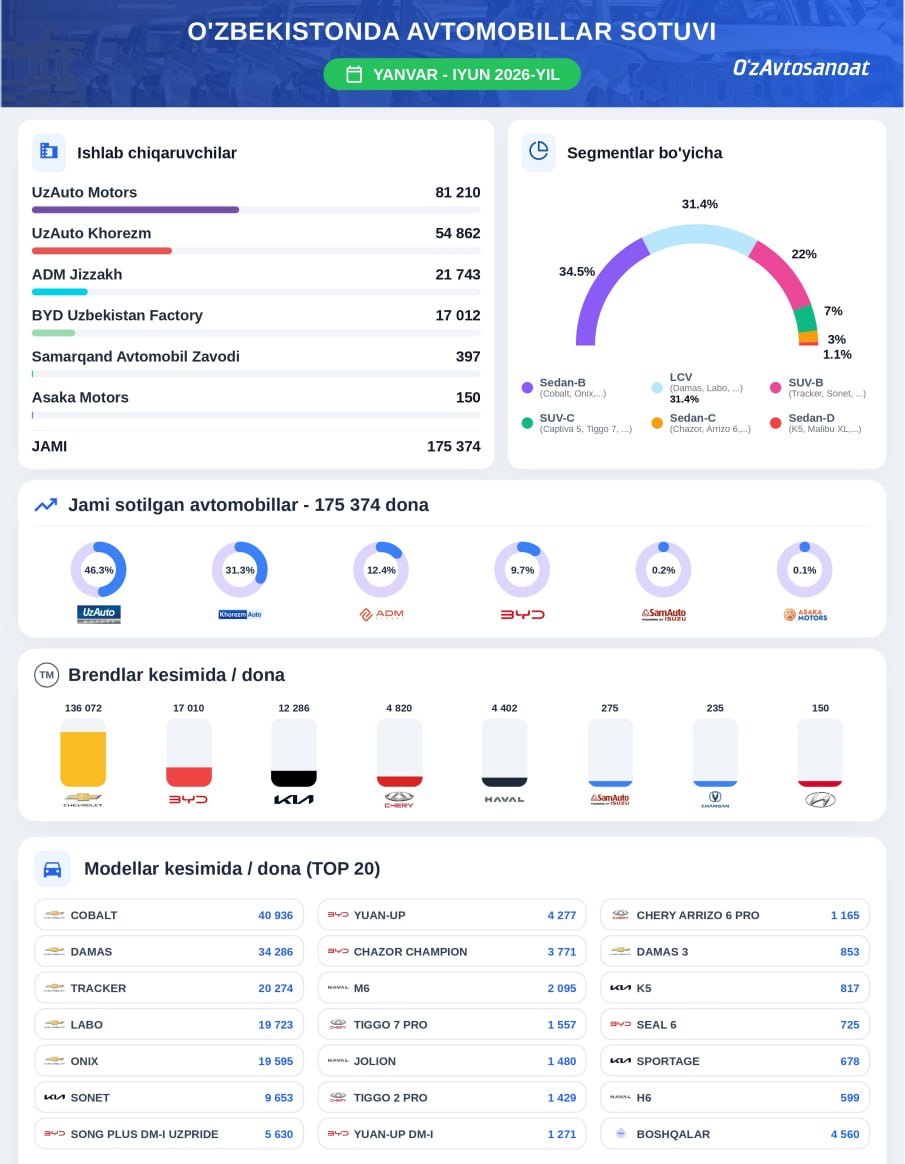
Task: Select the COBALT model row
Action: pos(169,915)
